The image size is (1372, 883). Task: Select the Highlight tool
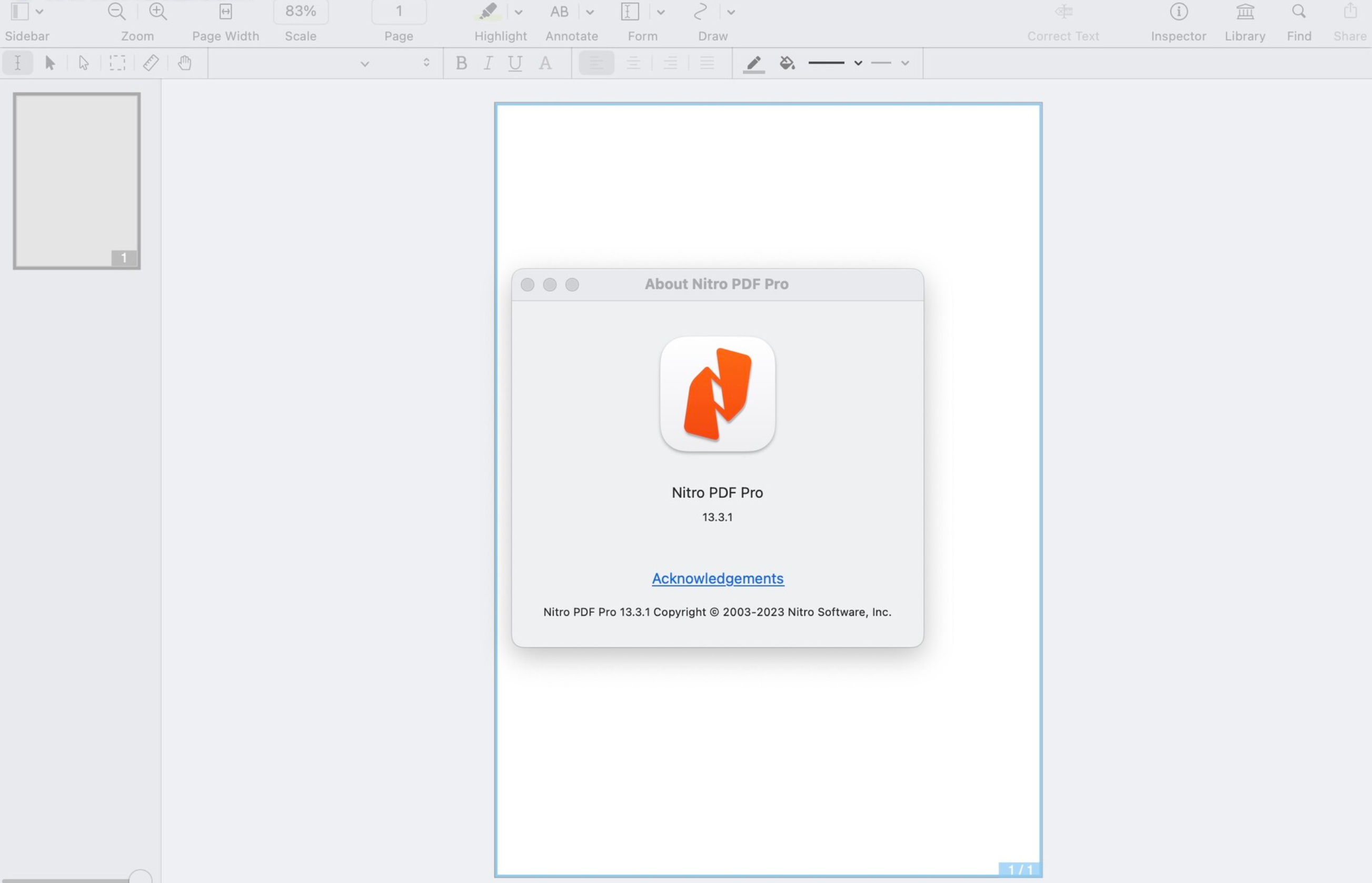488,12
